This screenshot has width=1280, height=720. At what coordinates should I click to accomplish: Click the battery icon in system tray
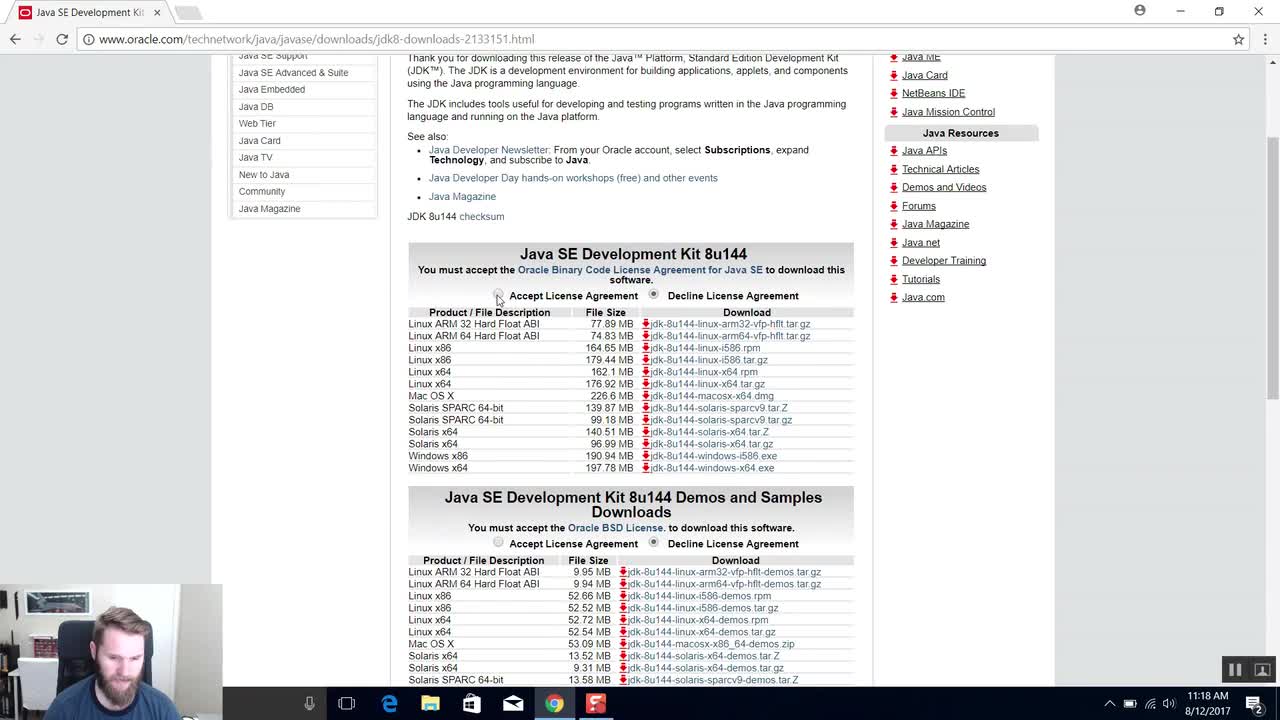tap(1130, 703)
